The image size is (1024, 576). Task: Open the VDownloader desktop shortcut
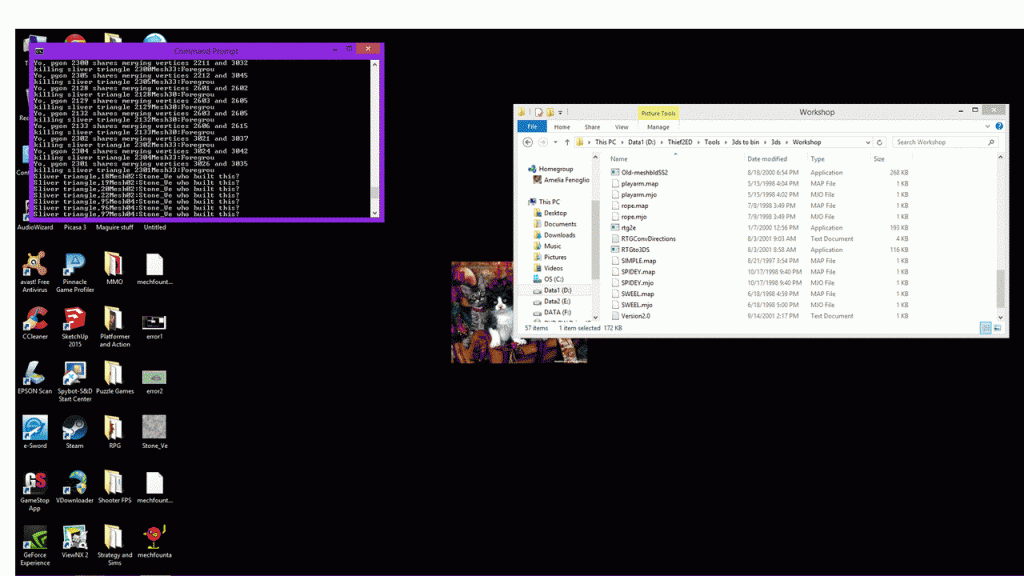coord(74,483)
